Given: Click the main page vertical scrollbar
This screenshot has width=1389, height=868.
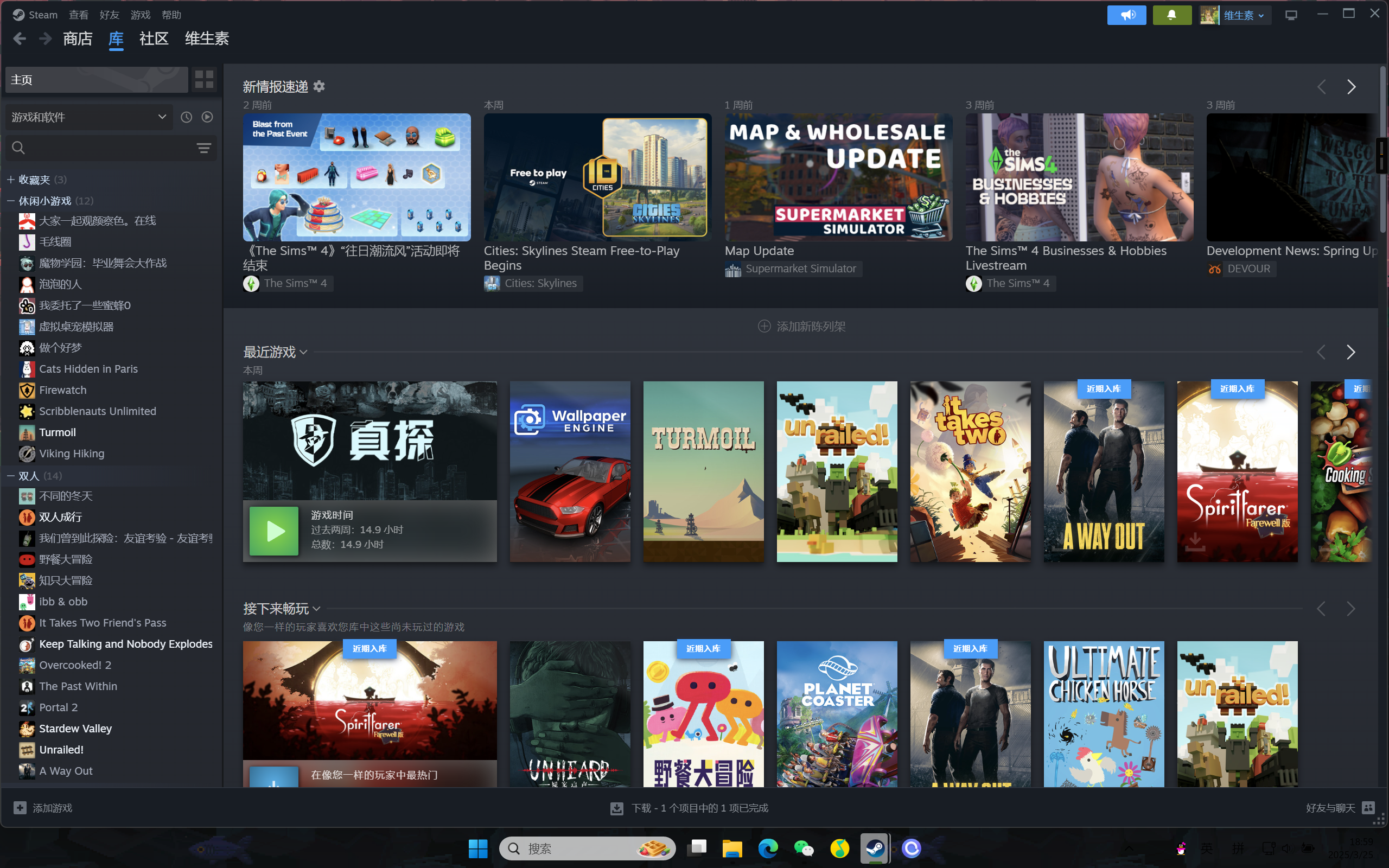Looking at the screenshot, I should pyautogui.click(x=1382, y=149).
